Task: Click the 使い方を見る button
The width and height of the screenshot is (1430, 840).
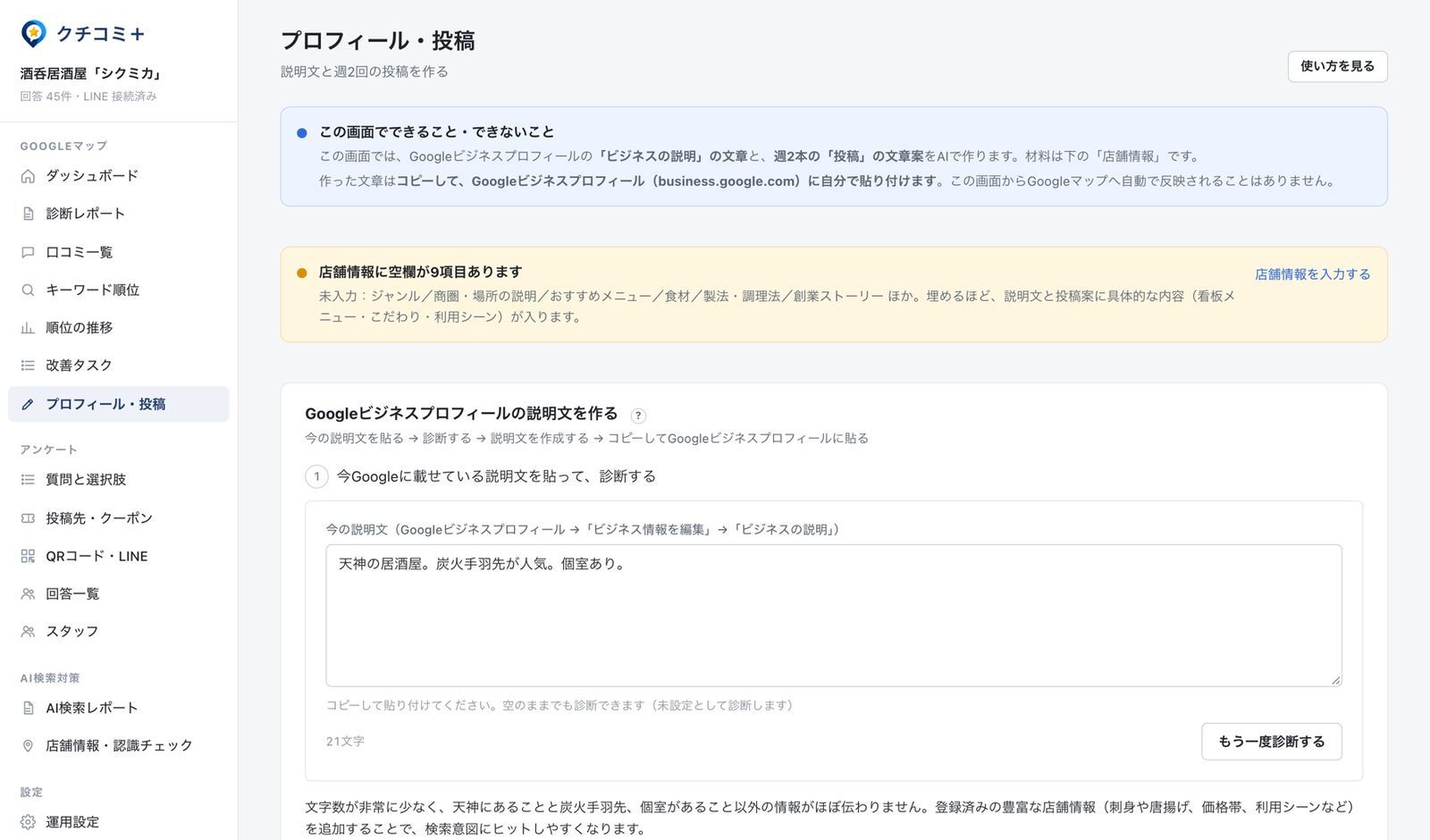Action: tap(1337, 66)
